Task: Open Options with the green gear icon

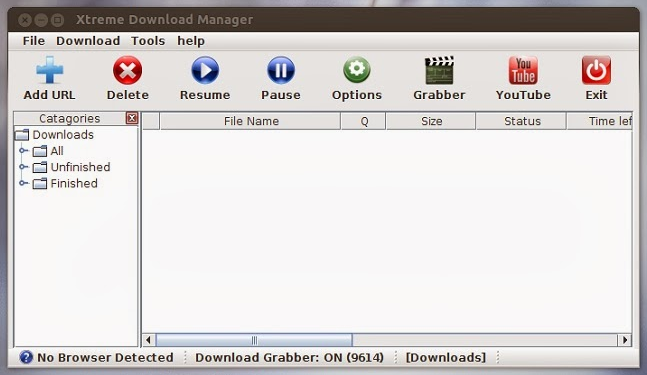Action: coord(357,70)
